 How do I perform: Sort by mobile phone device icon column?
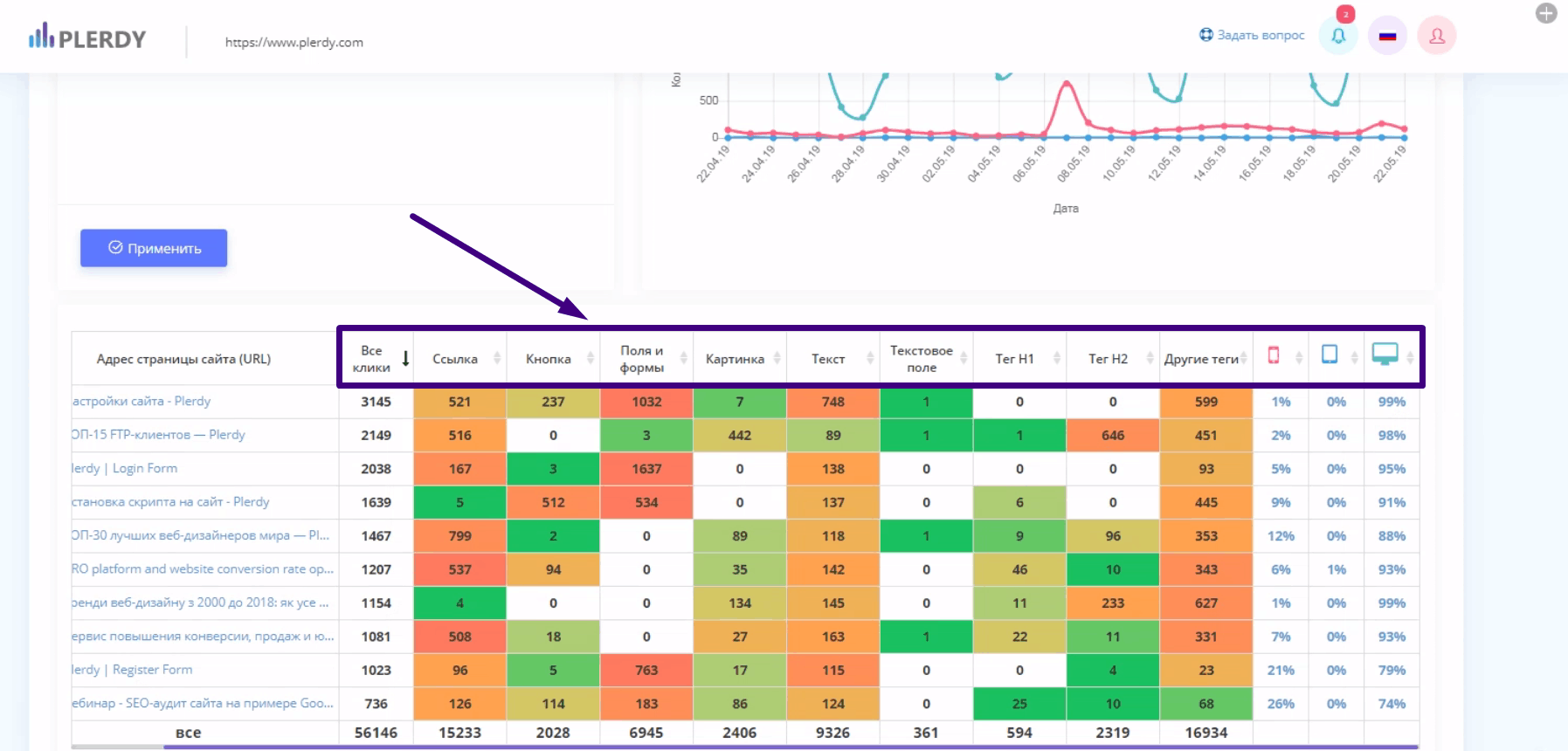point(1274,355)
